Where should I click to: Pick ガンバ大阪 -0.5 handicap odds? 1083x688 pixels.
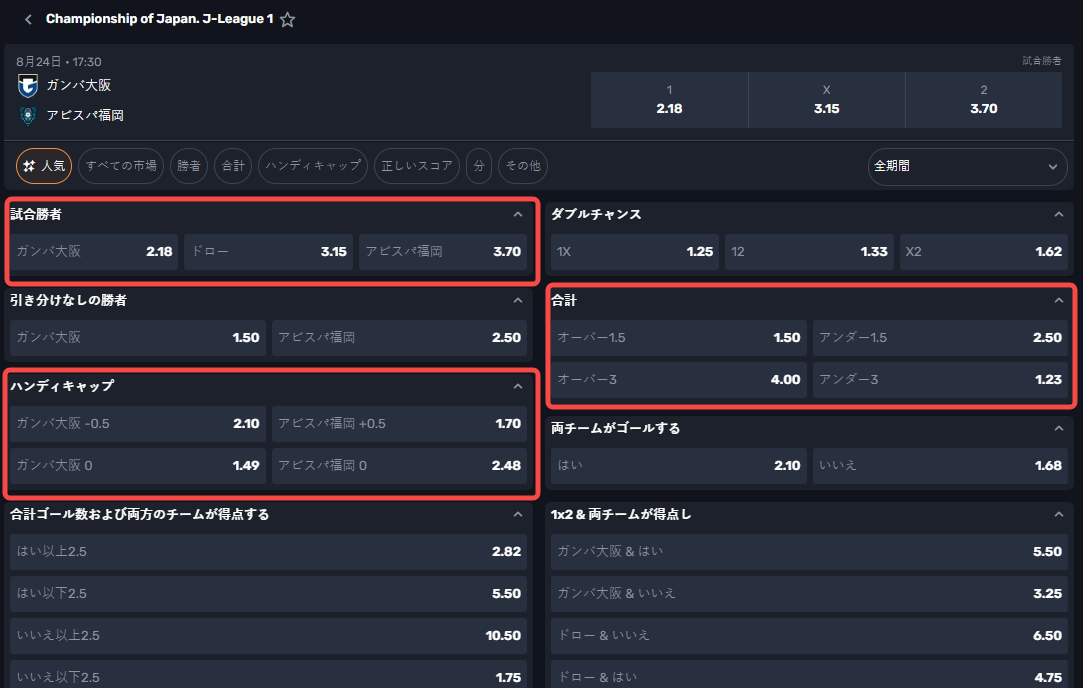pyautogui.click(x=138, y=424)
